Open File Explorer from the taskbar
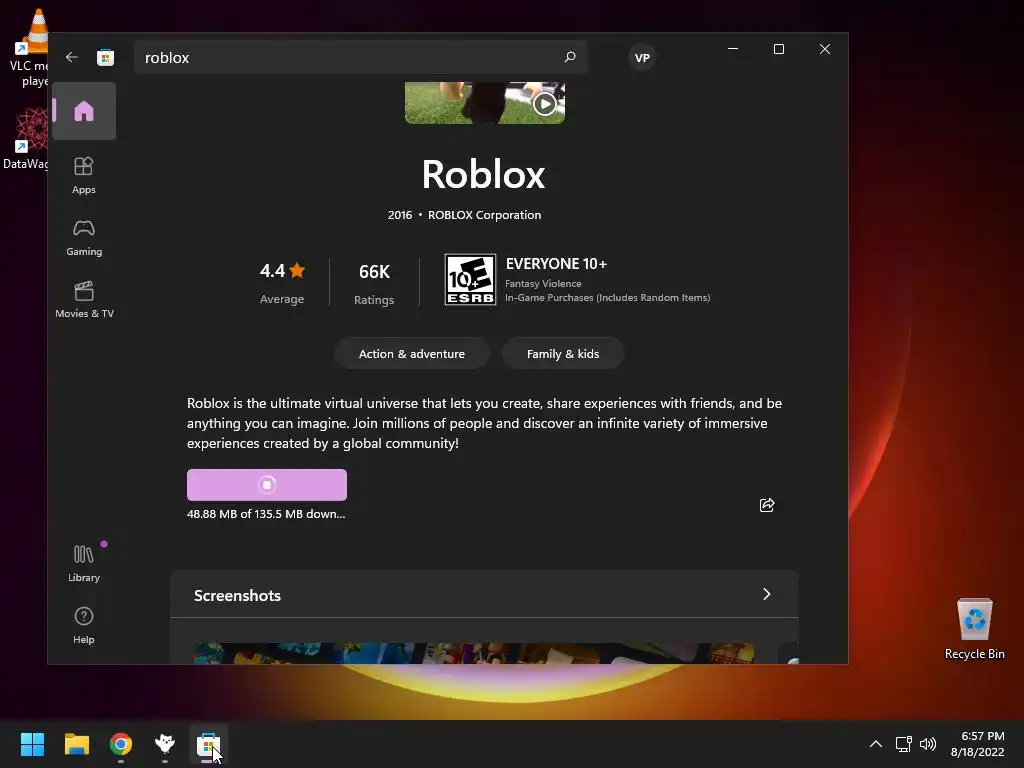 click(x=76, y=744)
